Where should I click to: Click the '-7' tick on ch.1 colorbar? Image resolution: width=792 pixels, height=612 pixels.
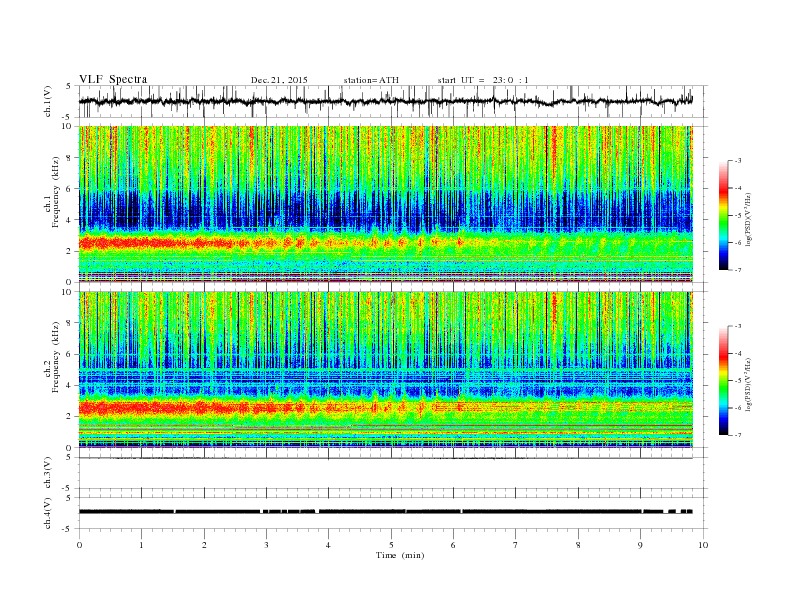(x=738, y=270)
